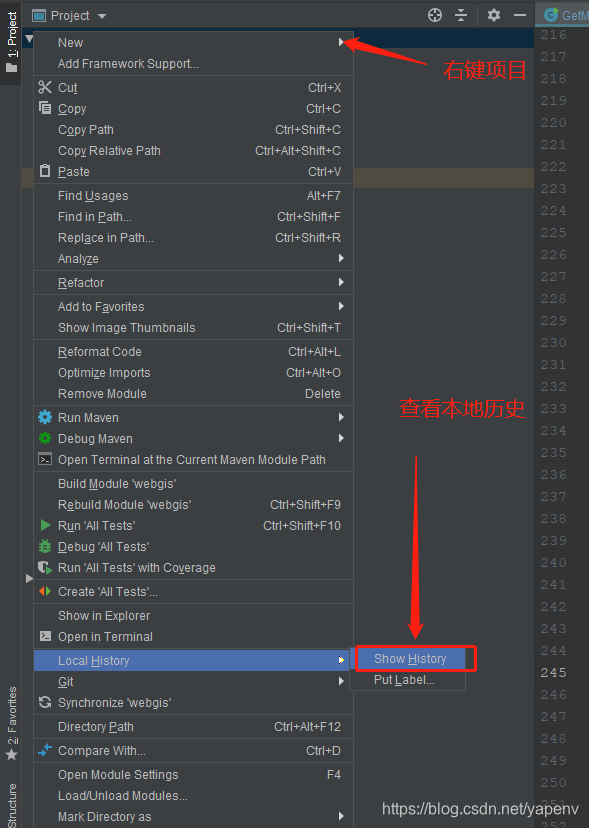Click Local History menu entry
This screenshot has height=828, width=589.
(191, 661)
